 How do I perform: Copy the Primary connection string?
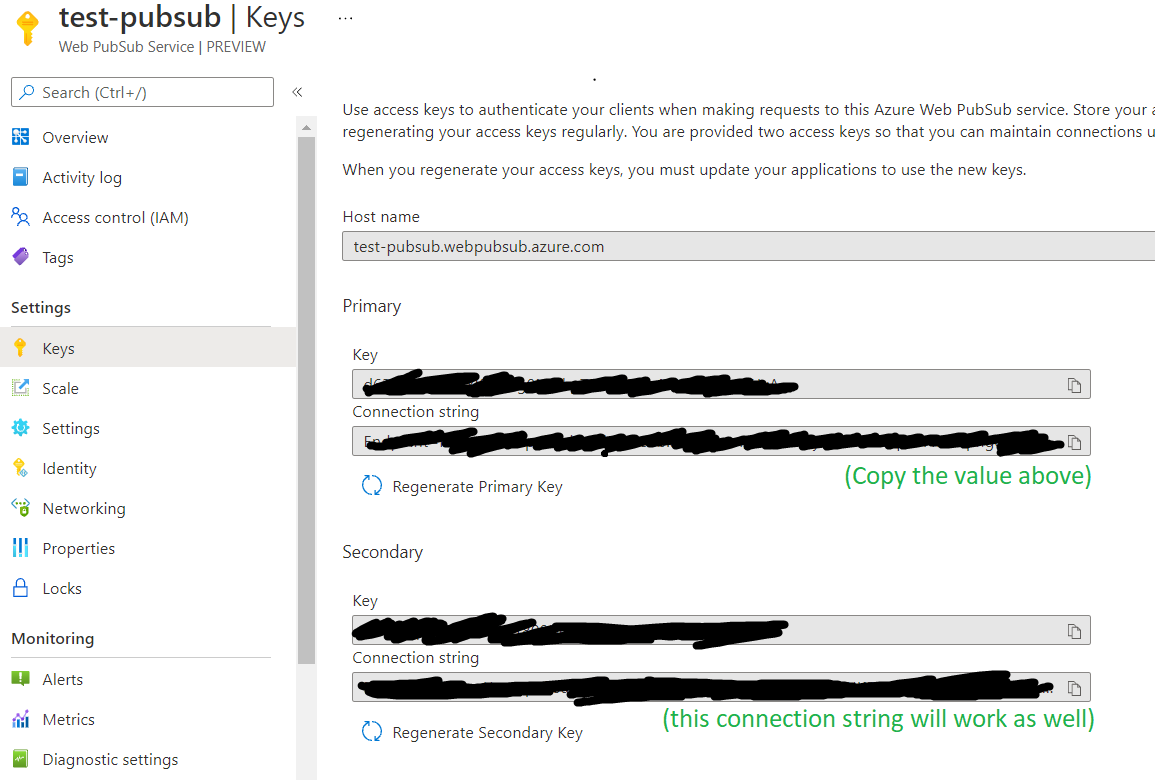[x=1074, y=442]
